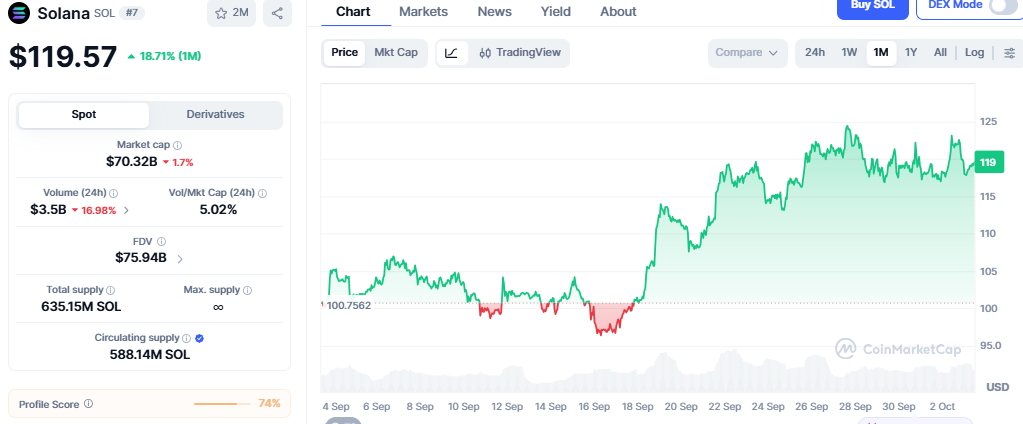Viewport: 1023px width, 424px height.
Task: Click the $75.94B FDV value
Action: point(141,258)
